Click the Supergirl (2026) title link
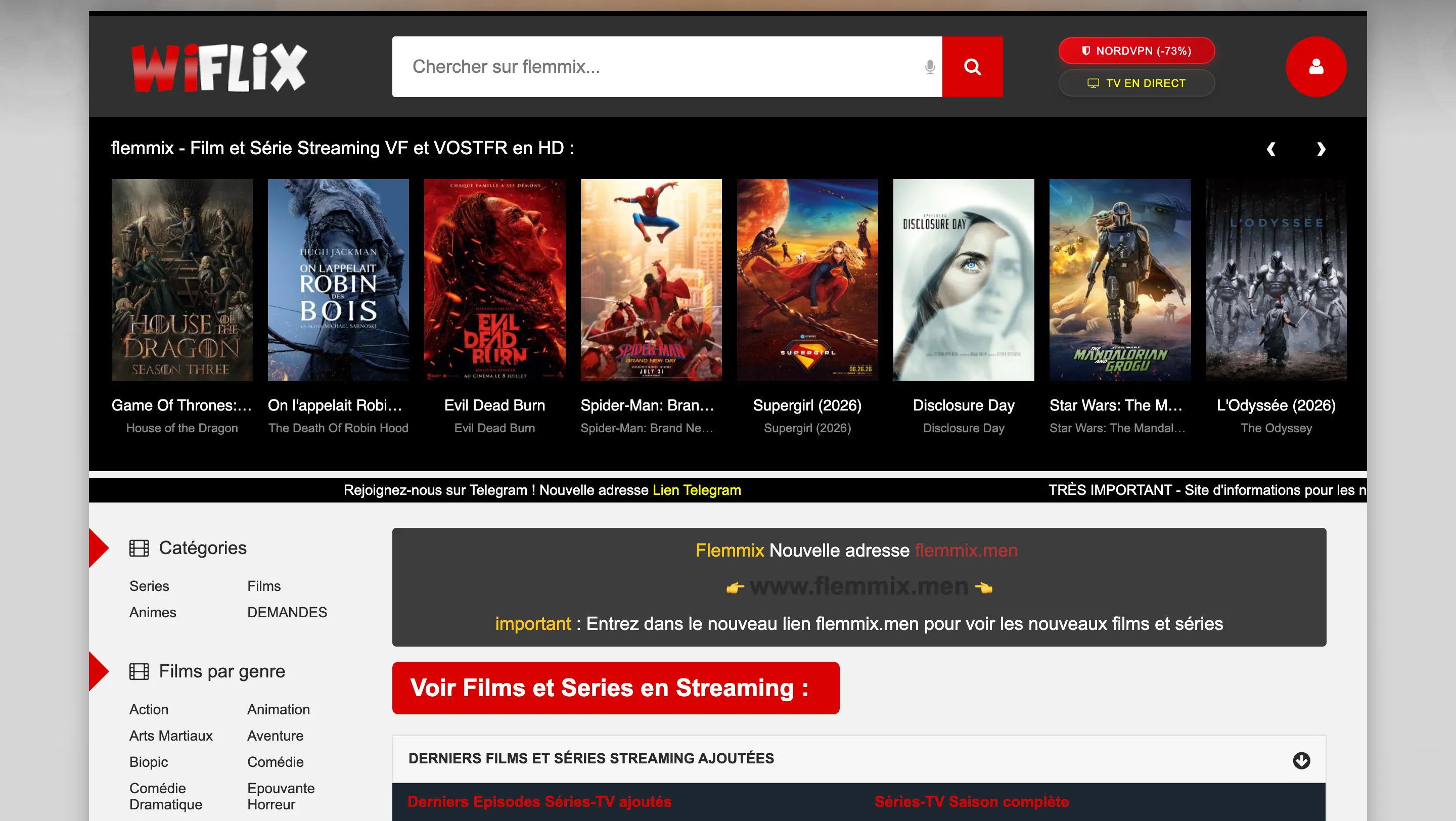This screenshot has width=1456, height=821. coord(807,405)
